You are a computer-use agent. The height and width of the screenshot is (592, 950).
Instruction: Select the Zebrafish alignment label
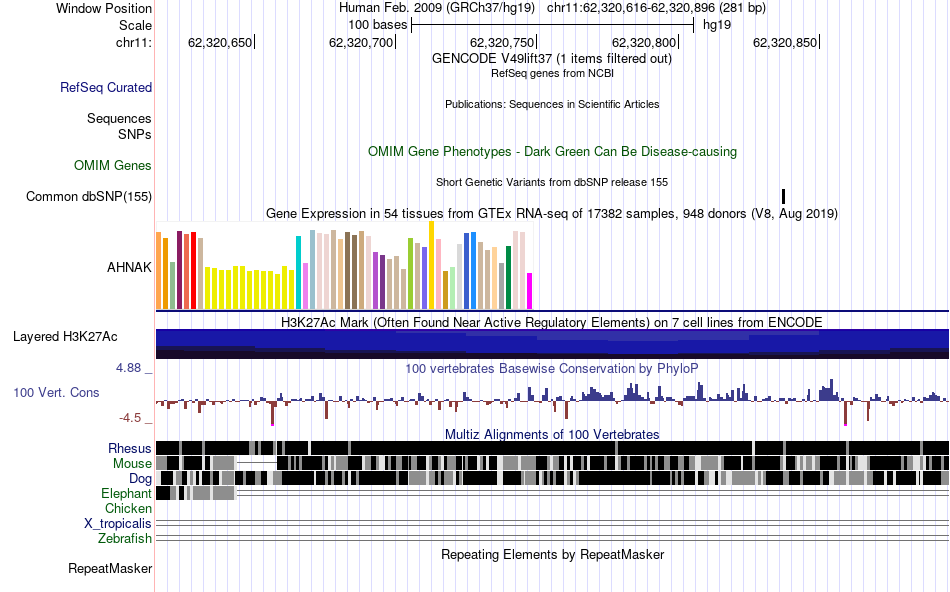(125, 538)
